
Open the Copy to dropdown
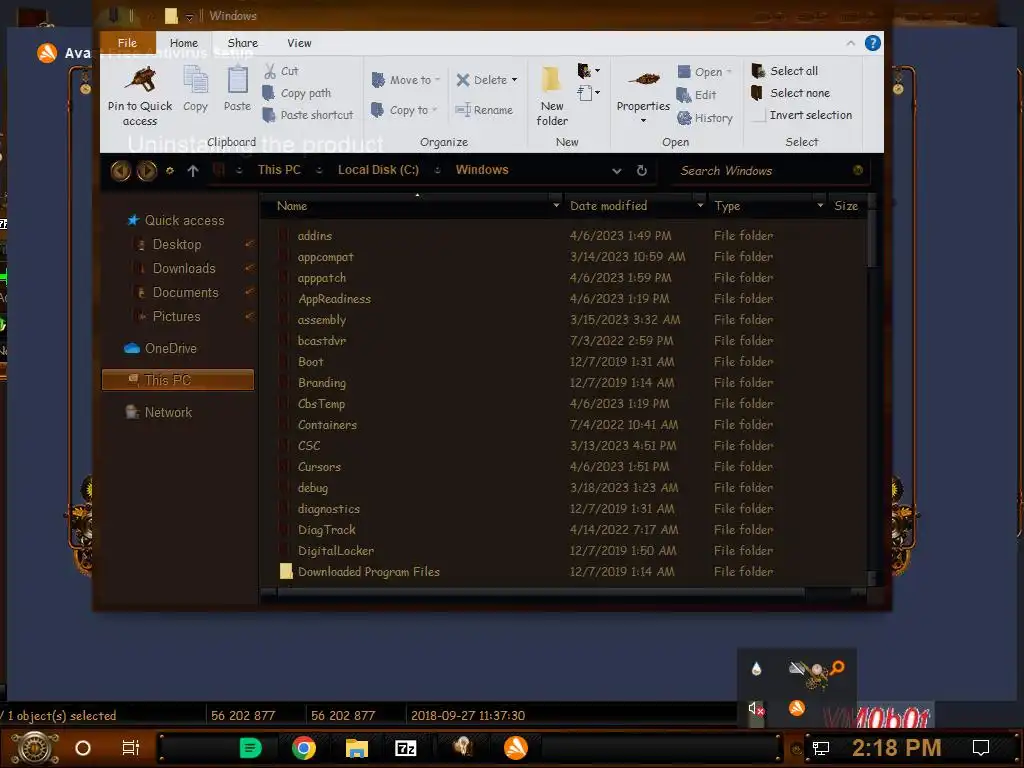tap(404, 110)
